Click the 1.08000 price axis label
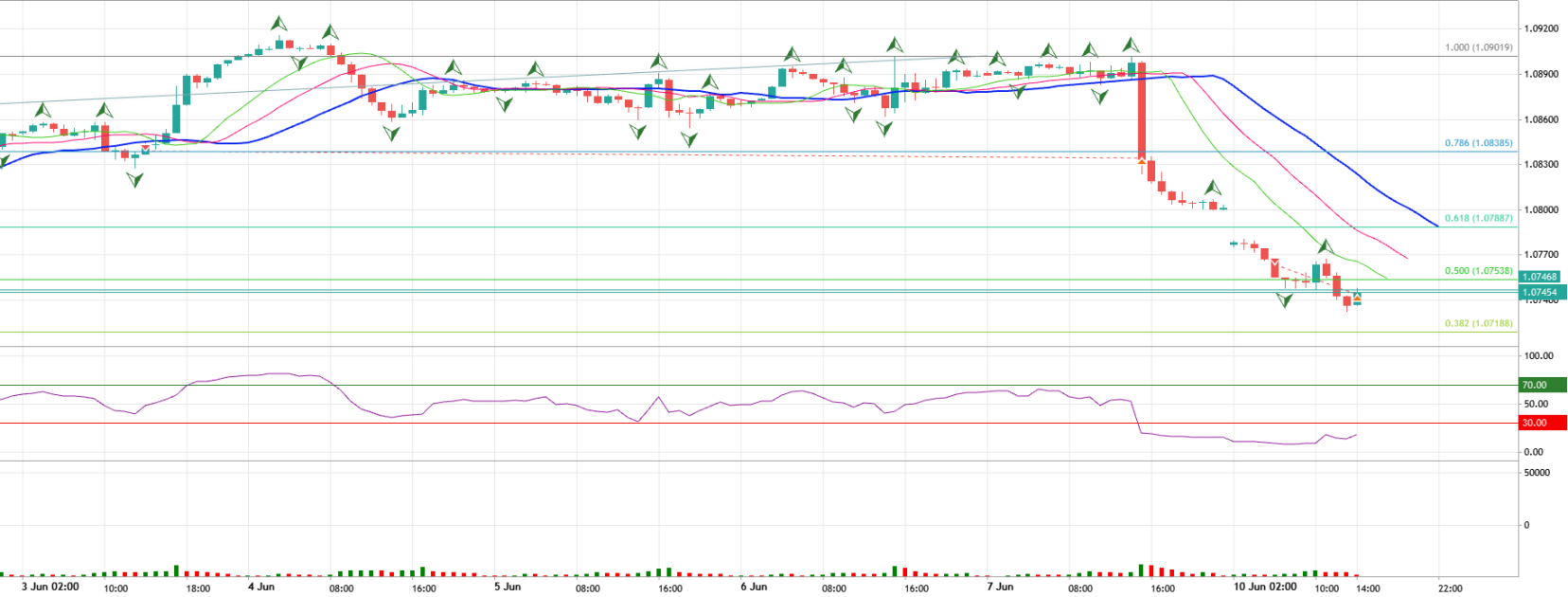 pyautogui.click(x=1540, y=210)
